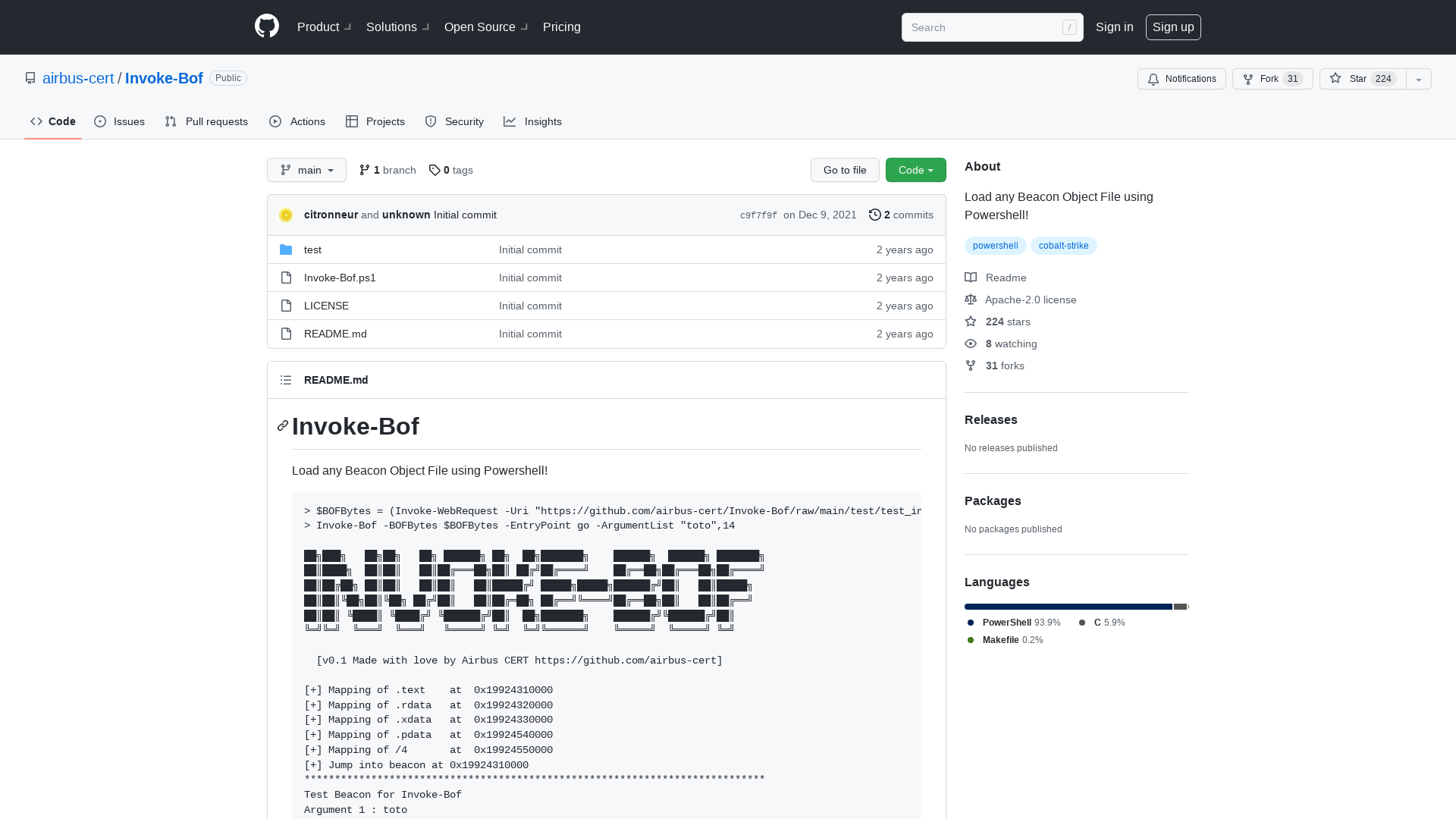Expand the Open Source menu
This screenshot has width=1456, height=819.
[487, 27]
